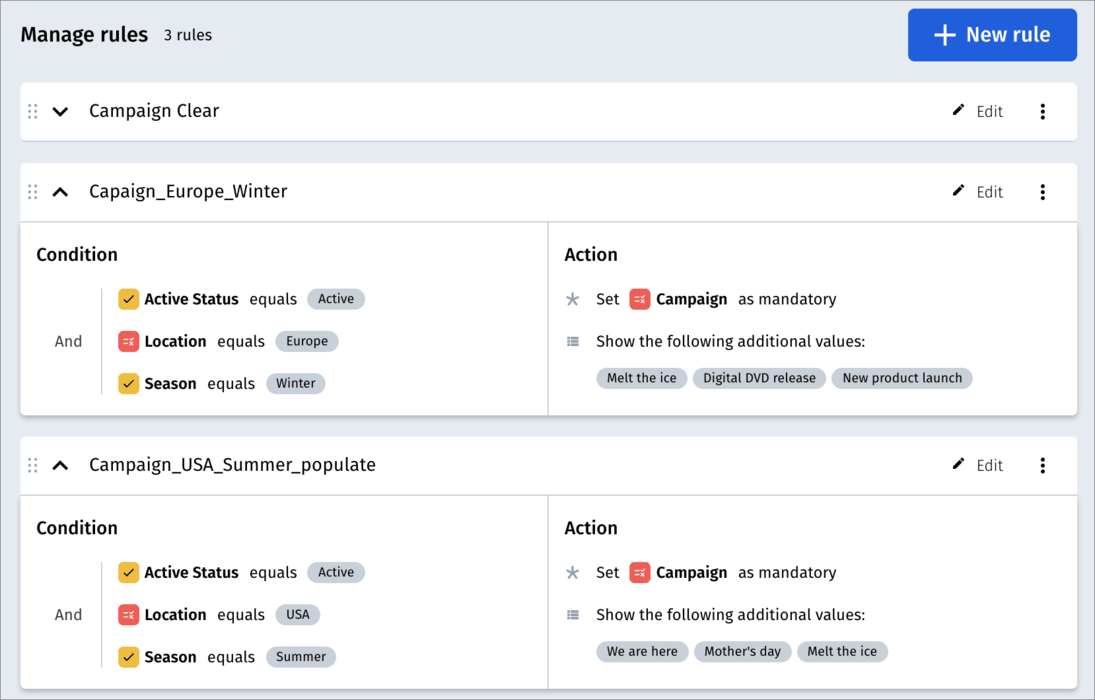Click the Season checkbox icon in the Summer condition
The width and height of the screenshot is (1095, 700).
(128, 657)
